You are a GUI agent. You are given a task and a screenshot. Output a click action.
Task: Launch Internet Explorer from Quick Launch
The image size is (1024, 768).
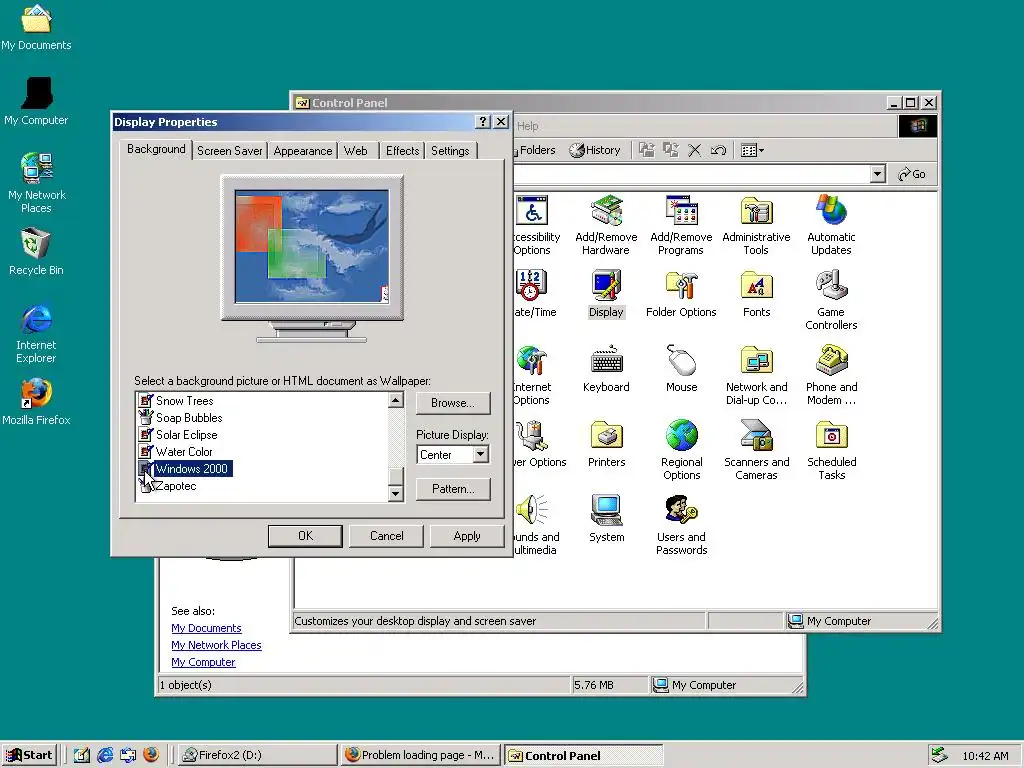click(104, 755)
